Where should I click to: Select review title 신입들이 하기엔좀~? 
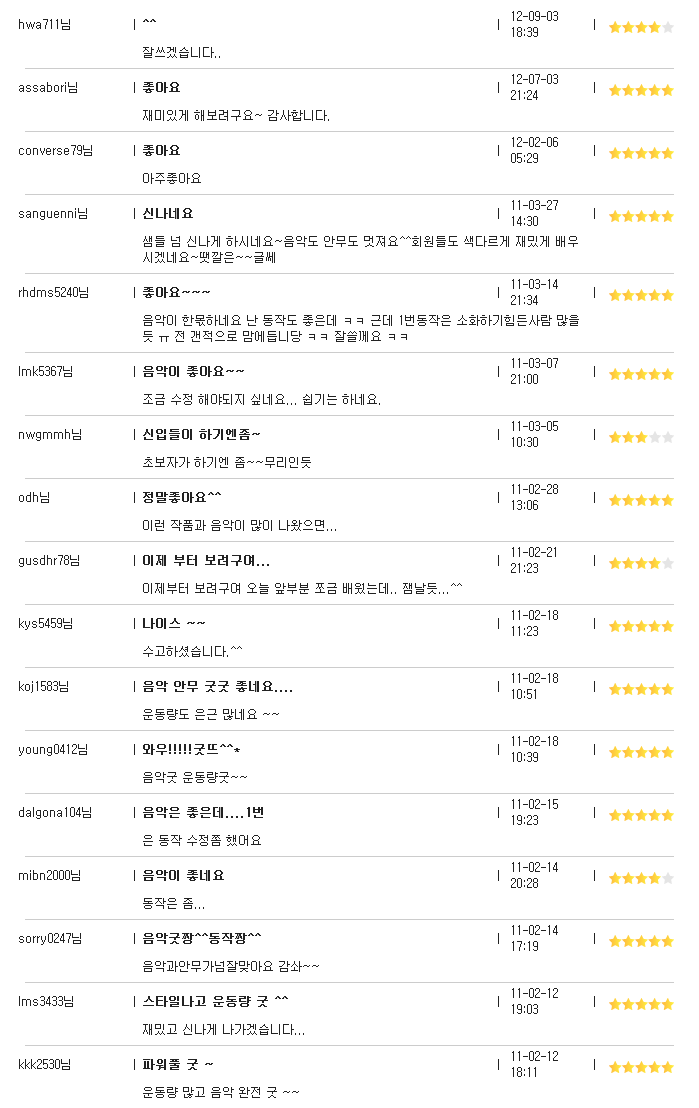click(201, 434)
